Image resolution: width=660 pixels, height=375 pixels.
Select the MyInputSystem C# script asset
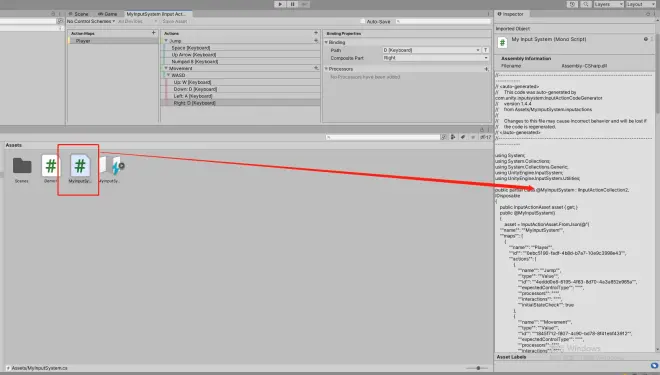coord(80,169)
